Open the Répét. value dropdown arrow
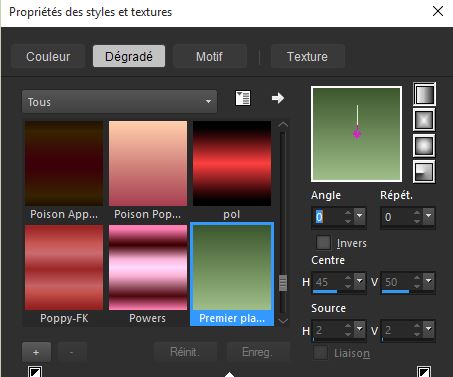 coord(429,217)
